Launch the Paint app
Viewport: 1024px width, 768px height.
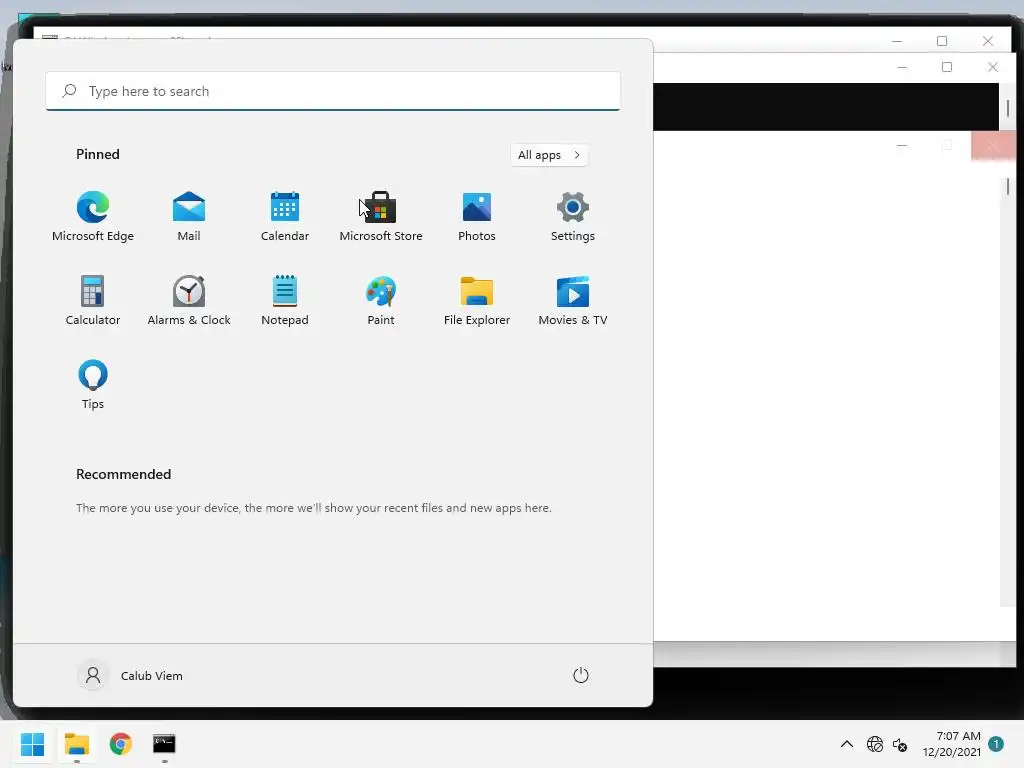point(381,300)
